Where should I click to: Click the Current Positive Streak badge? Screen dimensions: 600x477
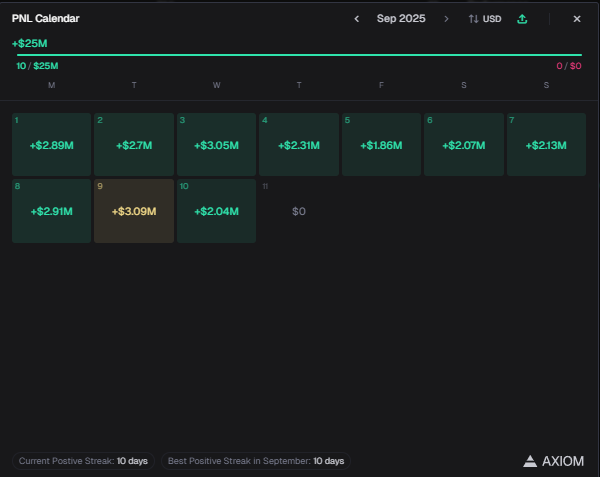(x=83, y=461)
